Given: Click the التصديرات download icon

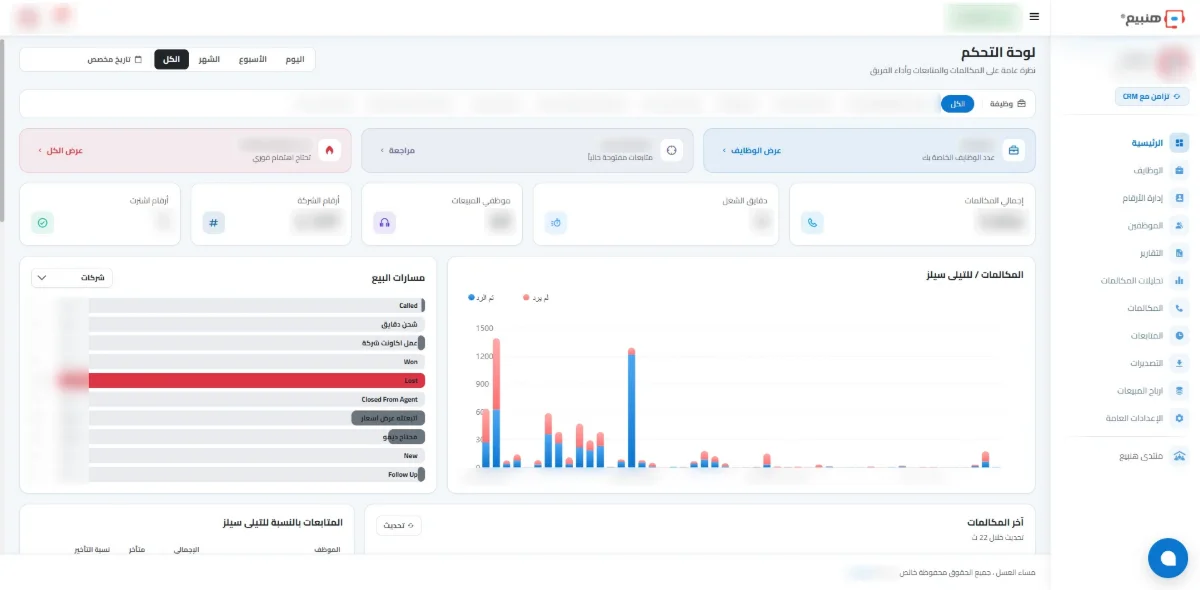Looking at the screenshot, I should pos(1179,363).
